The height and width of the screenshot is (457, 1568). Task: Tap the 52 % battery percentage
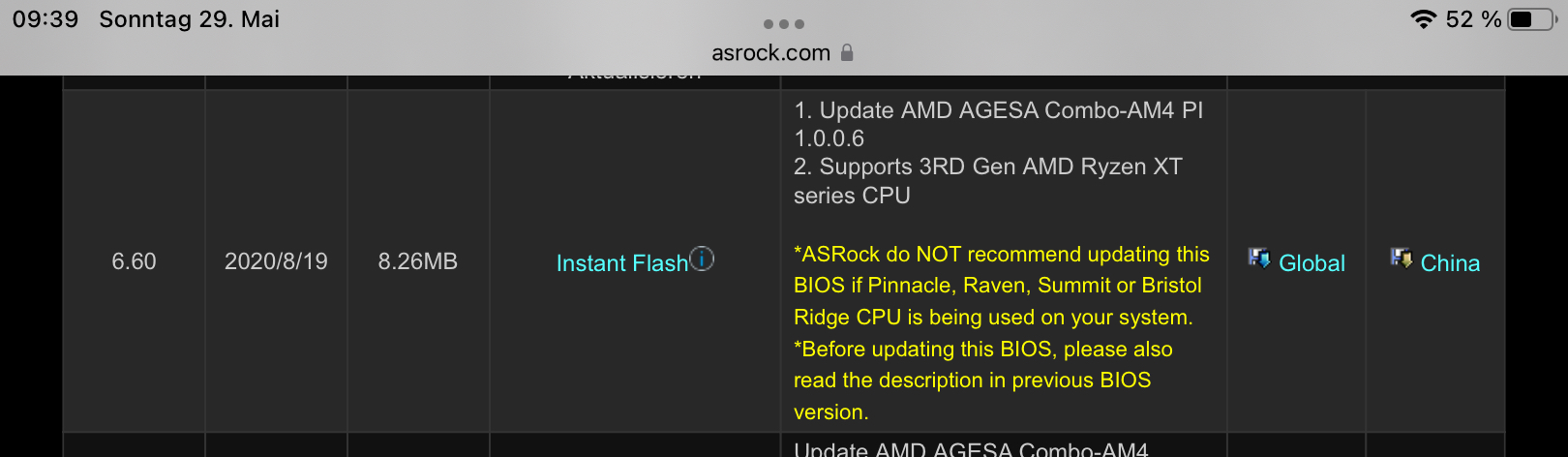pyautogui.click(x=1472, y=19)
